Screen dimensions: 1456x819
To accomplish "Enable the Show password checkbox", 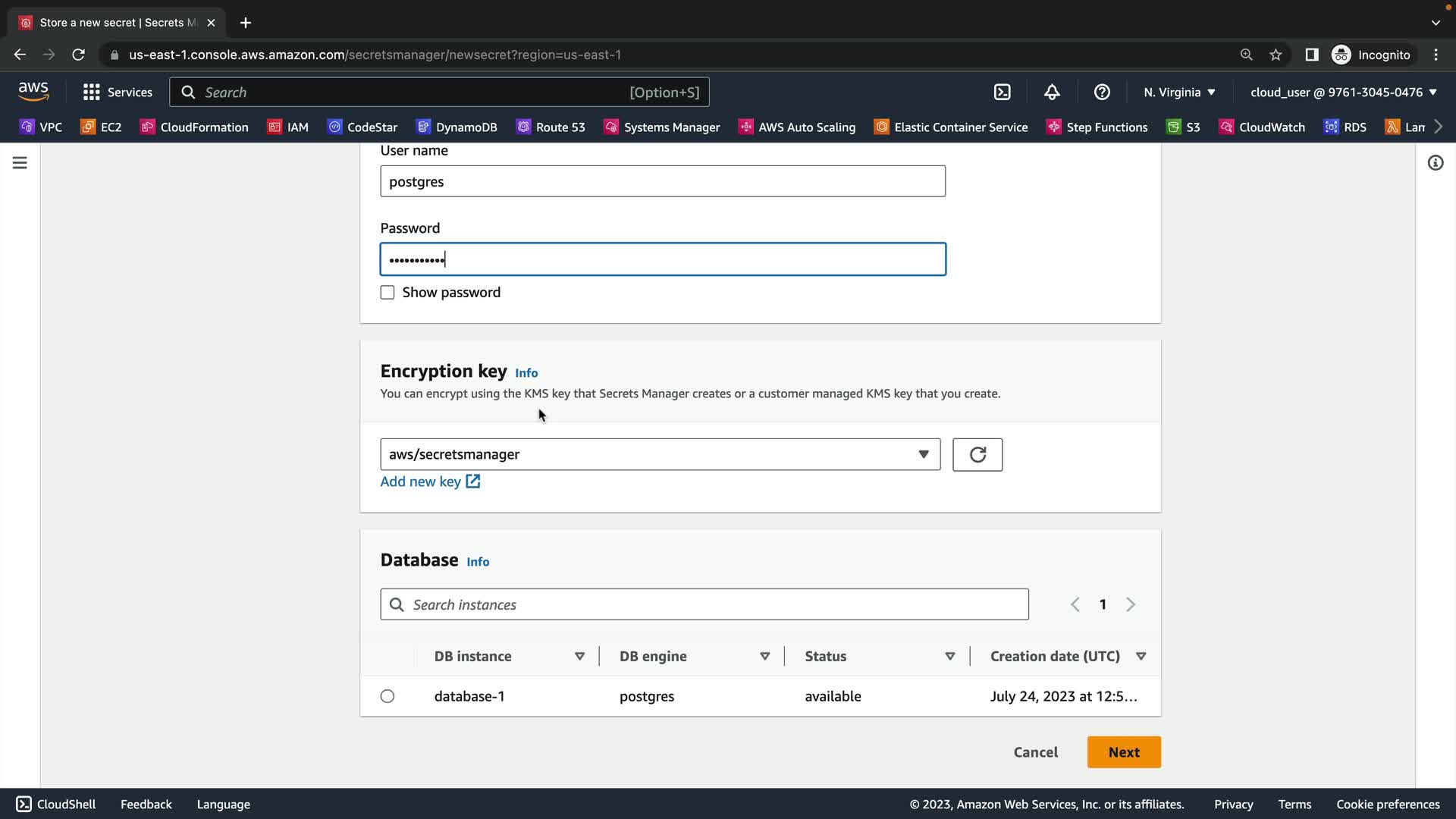I will 388,293.
